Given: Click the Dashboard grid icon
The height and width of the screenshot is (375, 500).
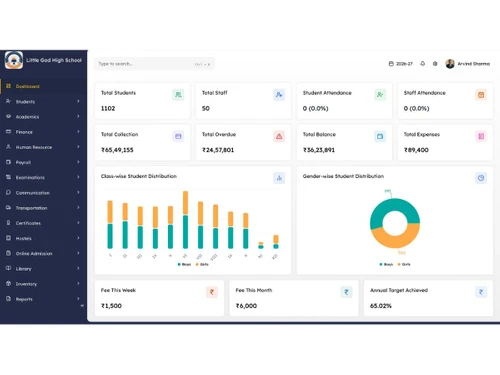Looking at the screenshot, I should click(x=8, y=86).
